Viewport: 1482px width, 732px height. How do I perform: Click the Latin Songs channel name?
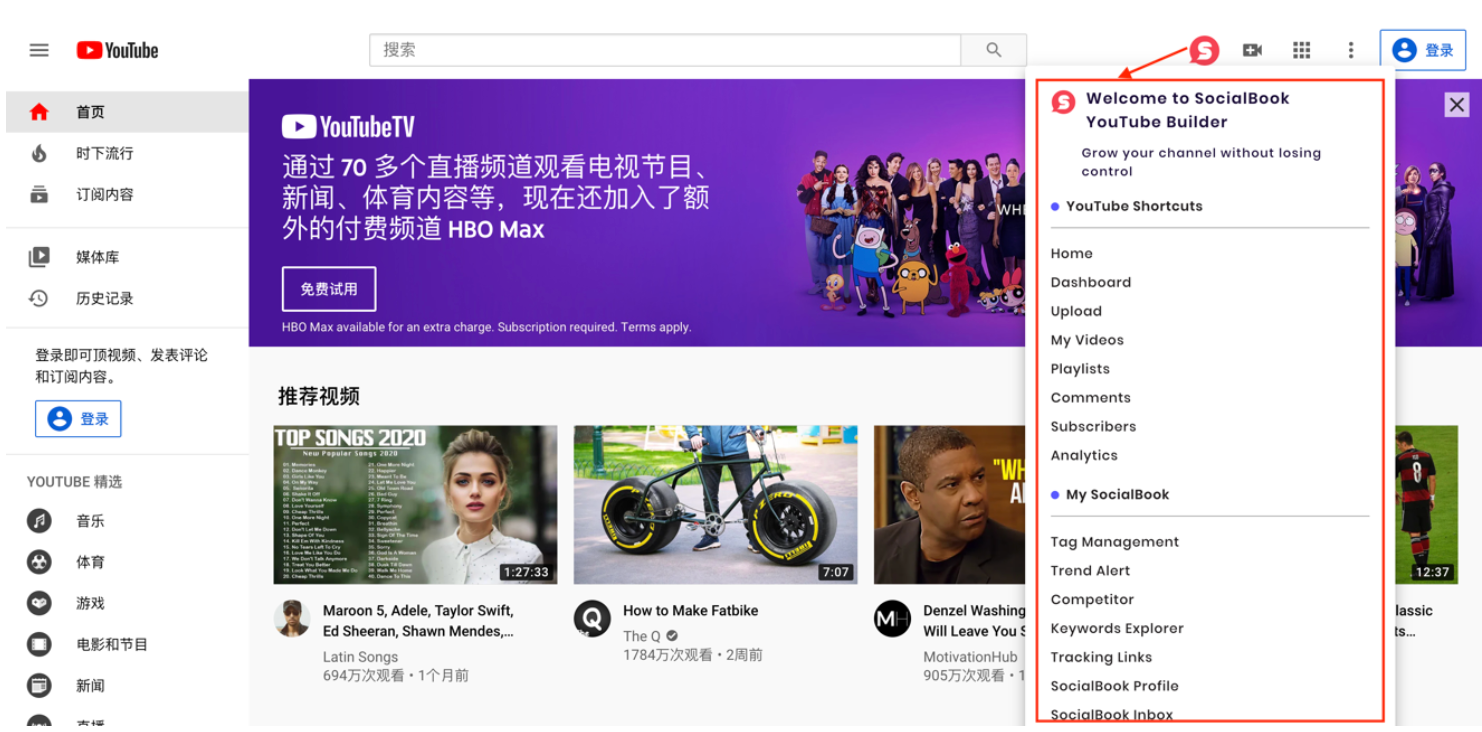click(x=360, y=657)
